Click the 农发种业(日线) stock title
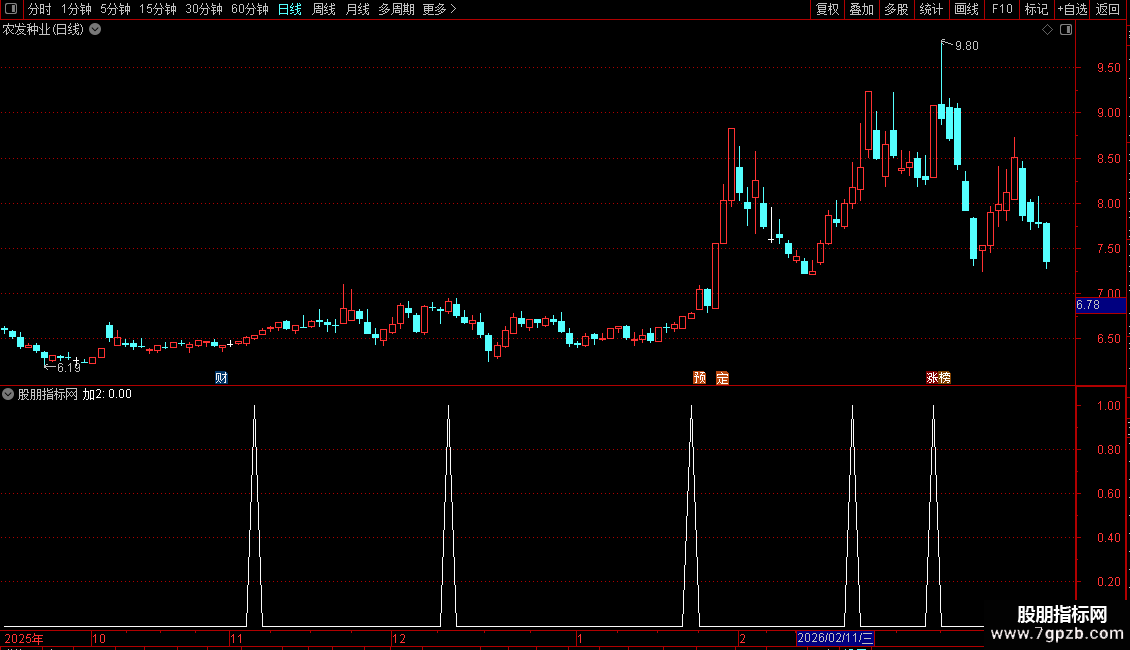This screenshot has height=650, width=1130. [43, 30]
